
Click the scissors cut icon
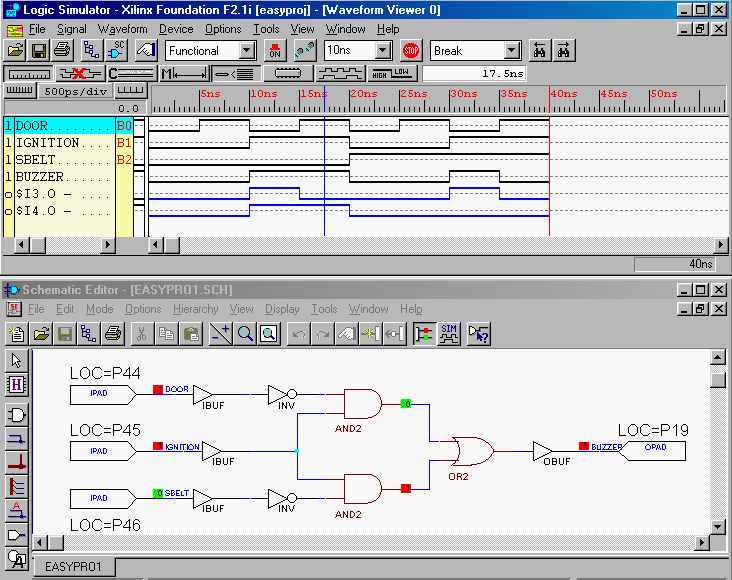pos(142,333)
